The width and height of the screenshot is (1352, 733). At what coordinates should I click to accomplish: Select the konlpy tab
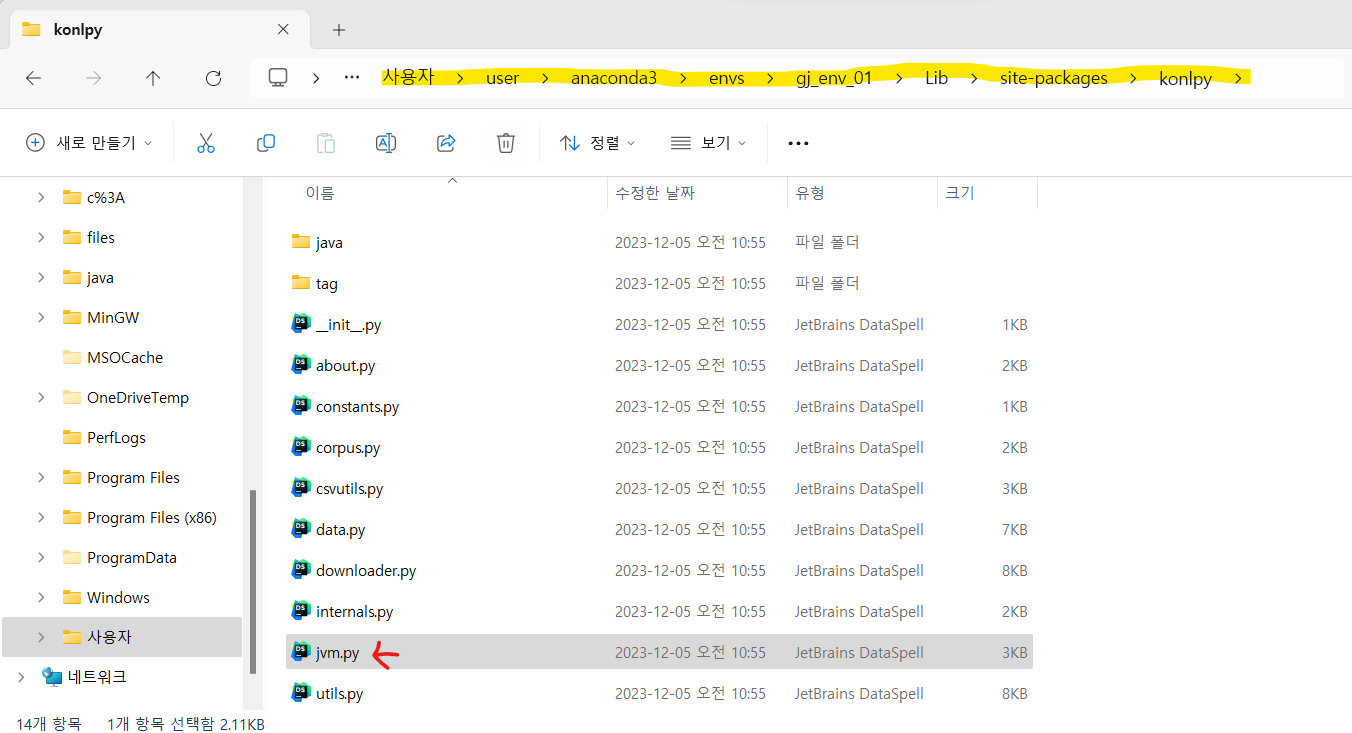click(158, 29)
